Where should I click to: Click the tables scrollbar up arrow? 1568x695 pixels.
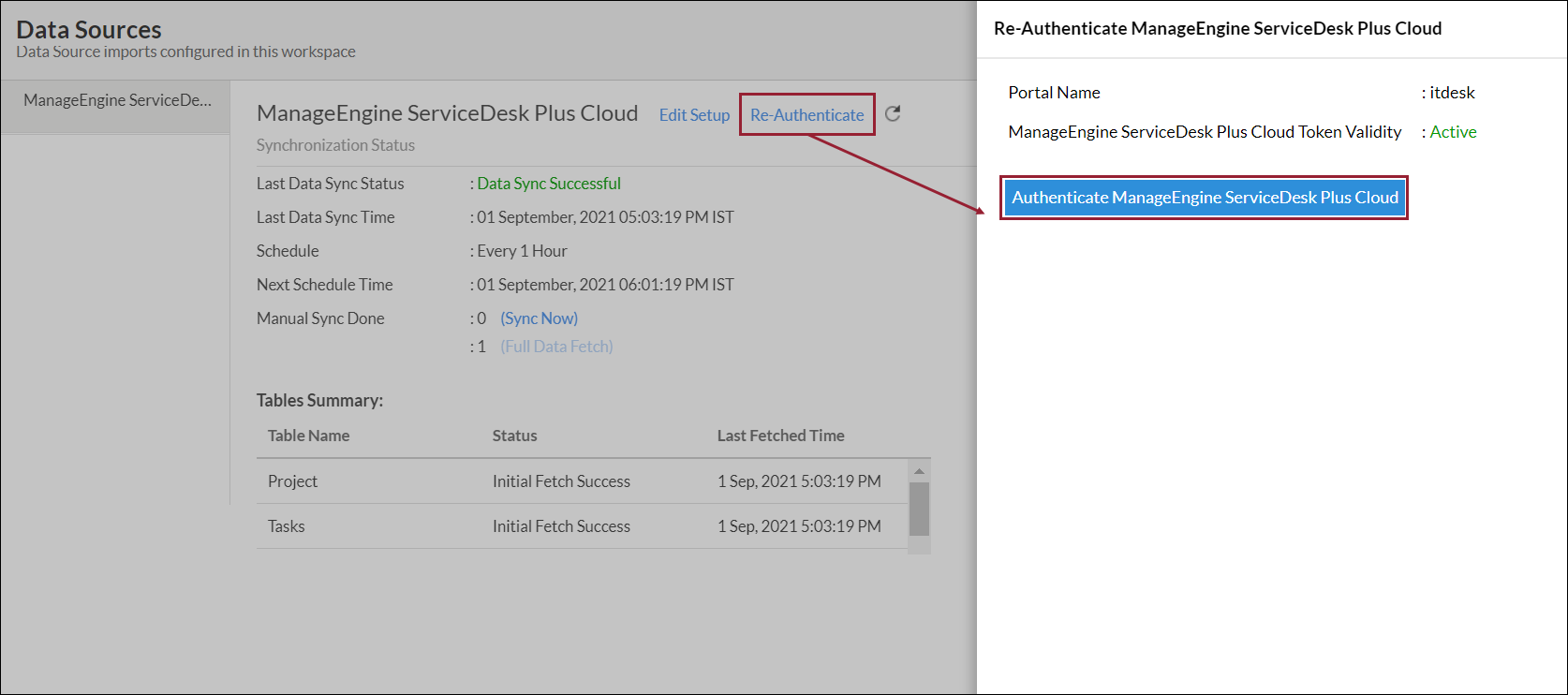pos(919,470)
